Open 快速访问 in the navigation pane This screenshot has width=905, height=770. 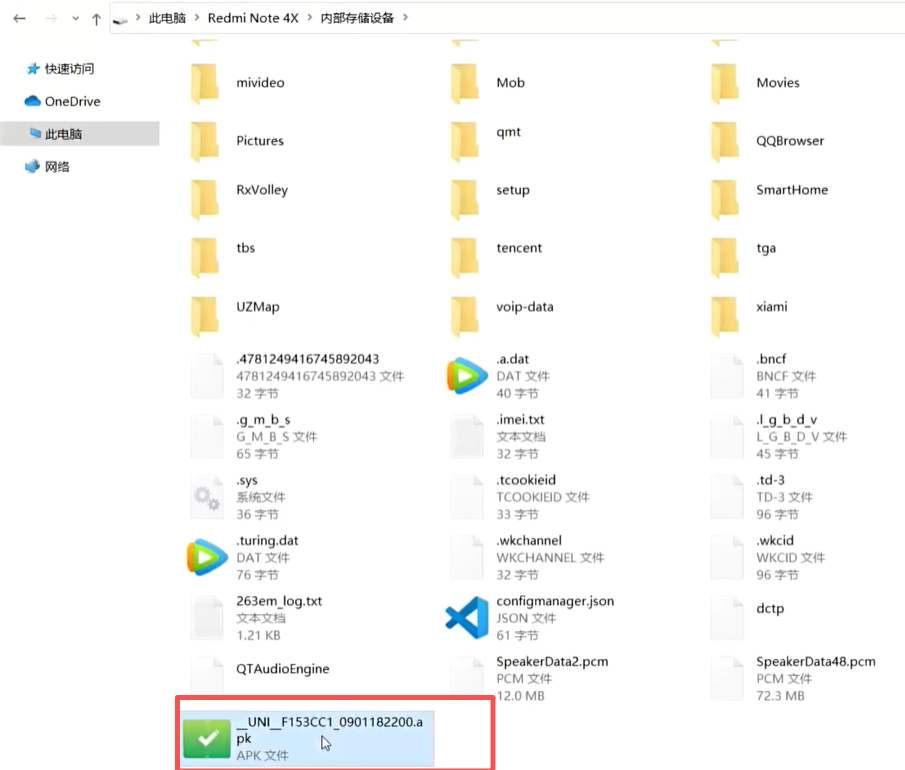(x=61, y=69)
